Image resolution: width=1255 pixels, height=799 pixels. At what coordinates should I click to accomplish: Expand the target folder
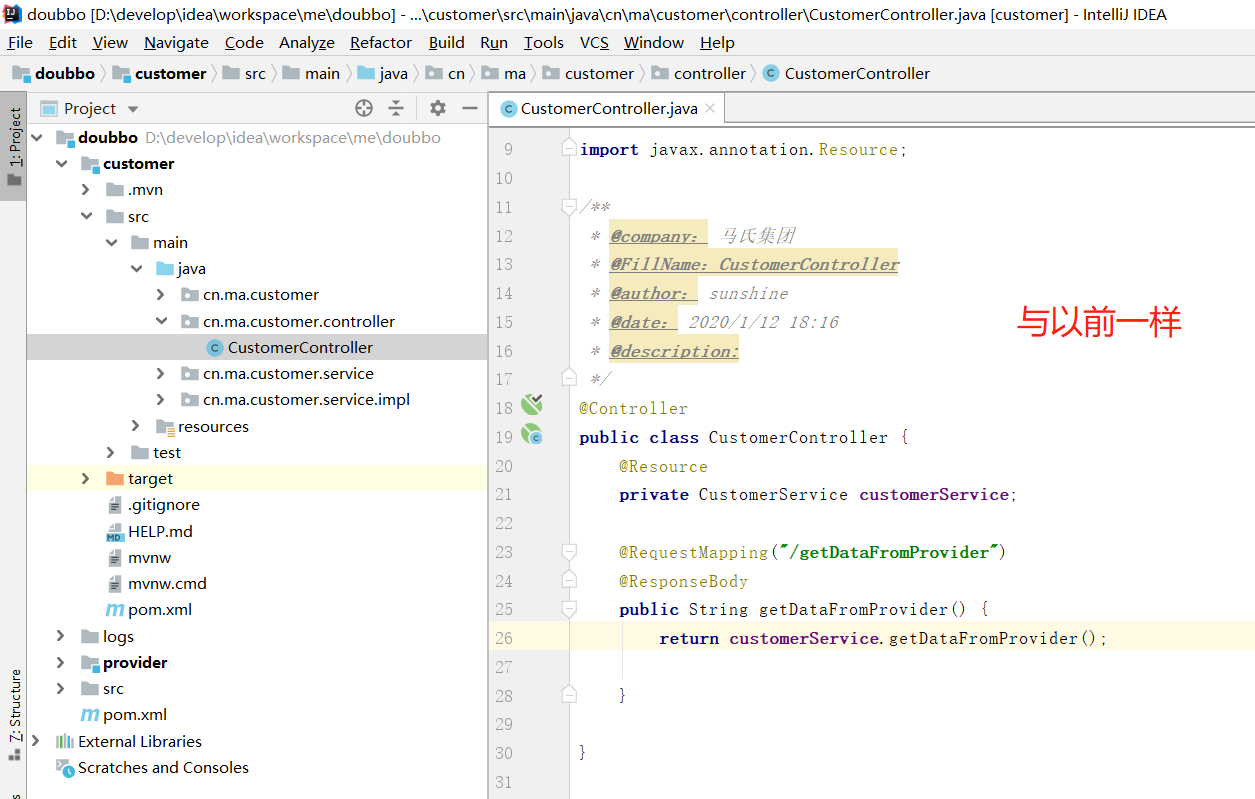pyautogui.click(x=86, y=479)
